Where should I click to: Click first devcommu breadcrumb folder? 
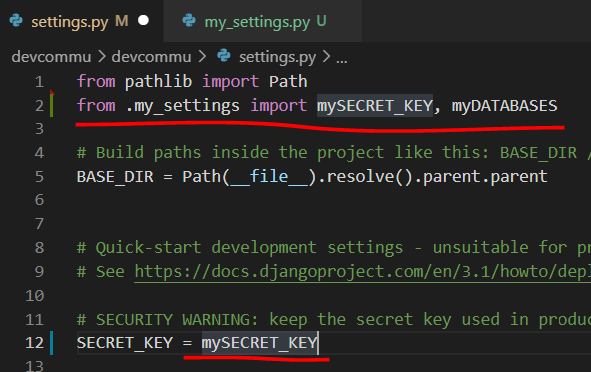point(51,57)
